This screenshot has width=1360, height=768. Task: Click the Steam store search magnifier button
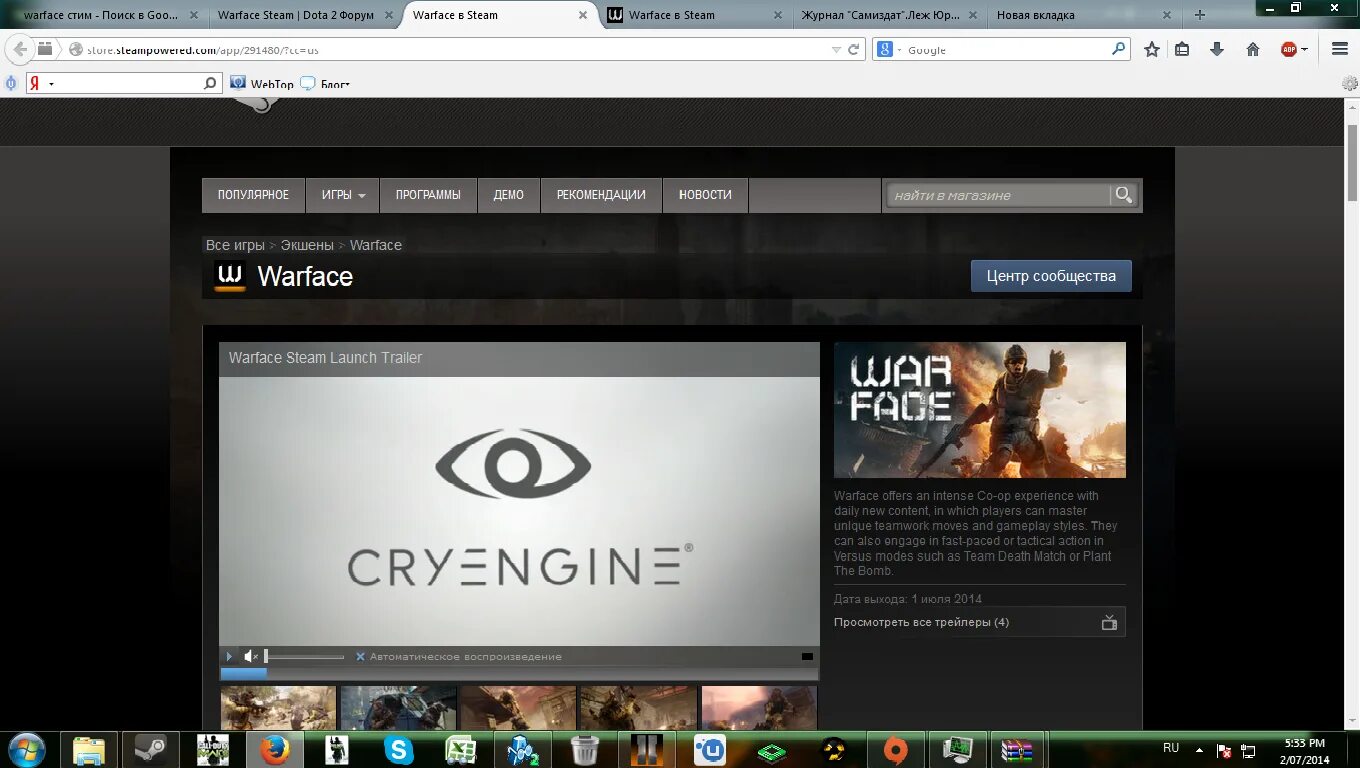1124,194
